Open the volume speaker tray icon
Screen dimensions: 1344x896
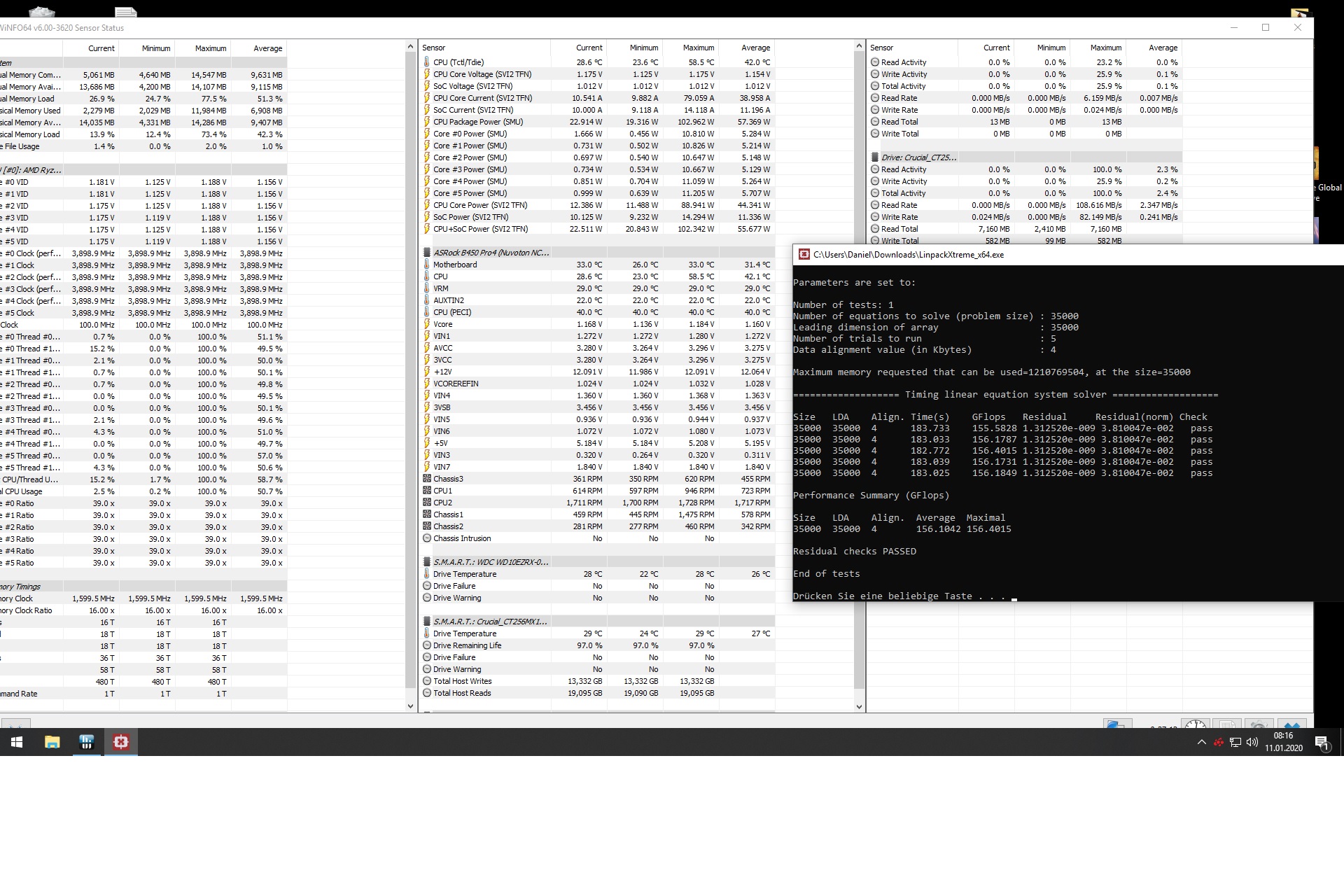point(1252,742)
